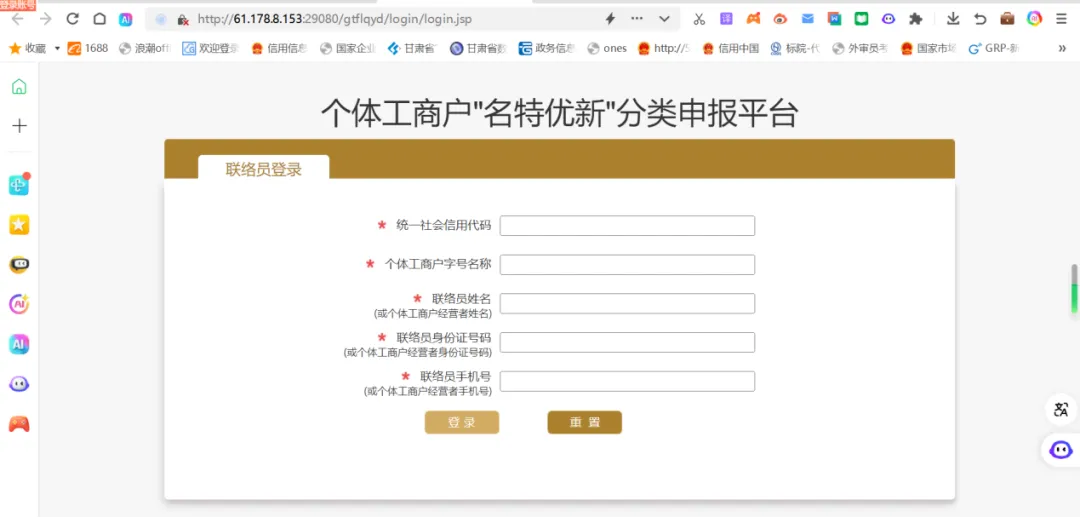
Task: Open the hamburger main menu
Action: coord(1061,19)
